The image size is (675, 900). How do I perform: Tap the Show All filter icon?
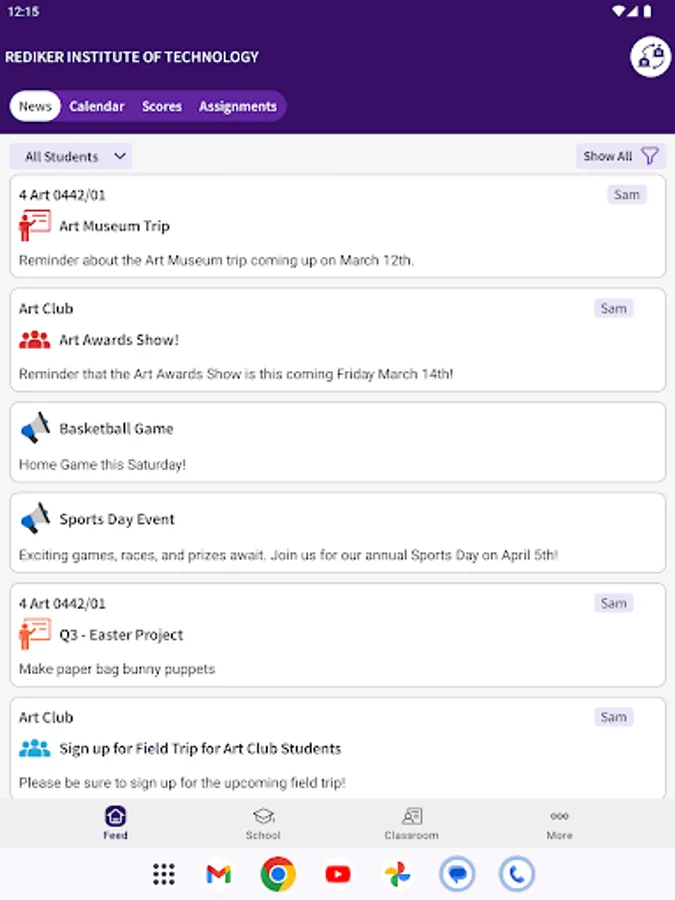pyautogui.click(x=651, y=156)
